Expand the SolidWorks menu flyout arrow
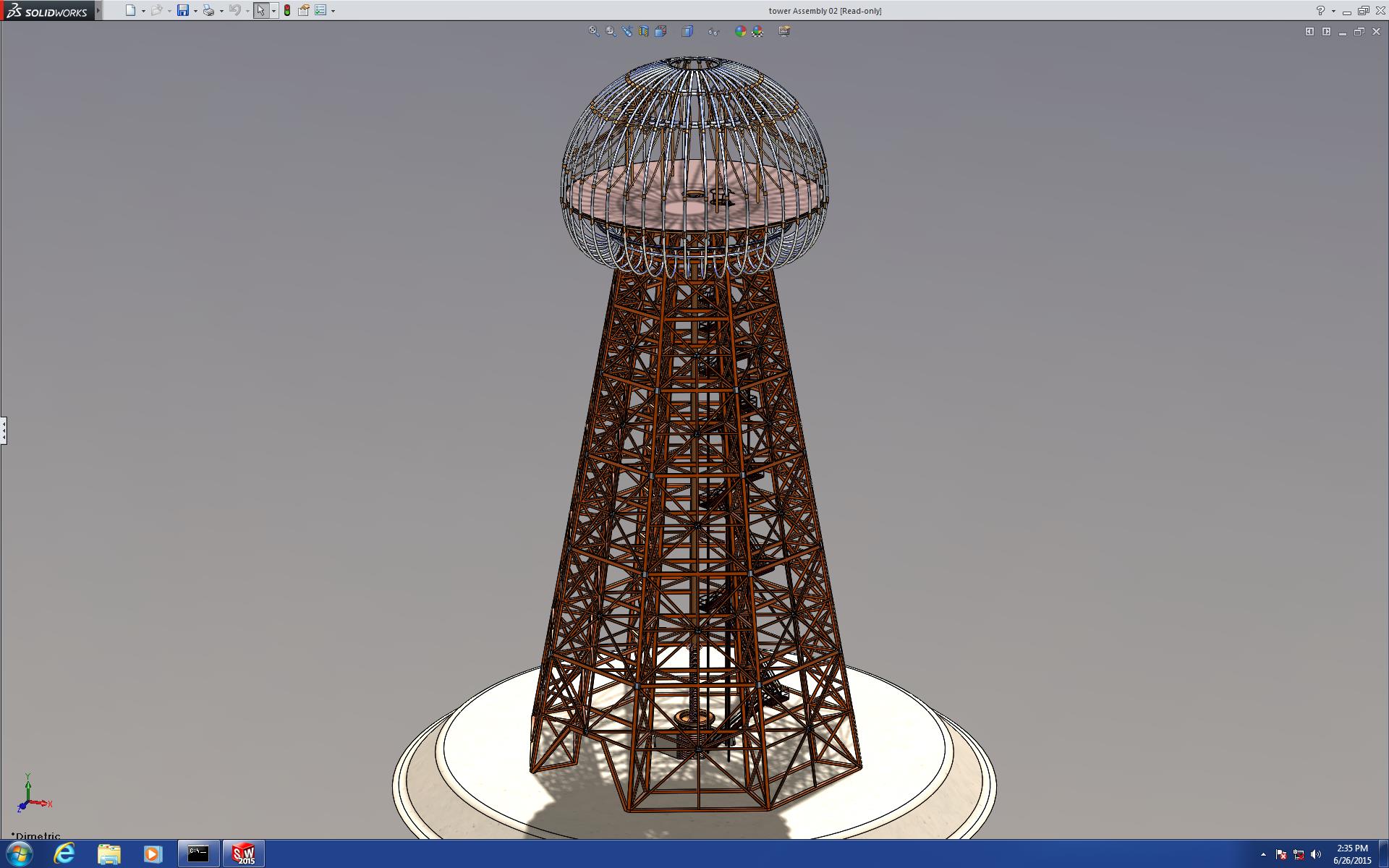 click(98, 10)
